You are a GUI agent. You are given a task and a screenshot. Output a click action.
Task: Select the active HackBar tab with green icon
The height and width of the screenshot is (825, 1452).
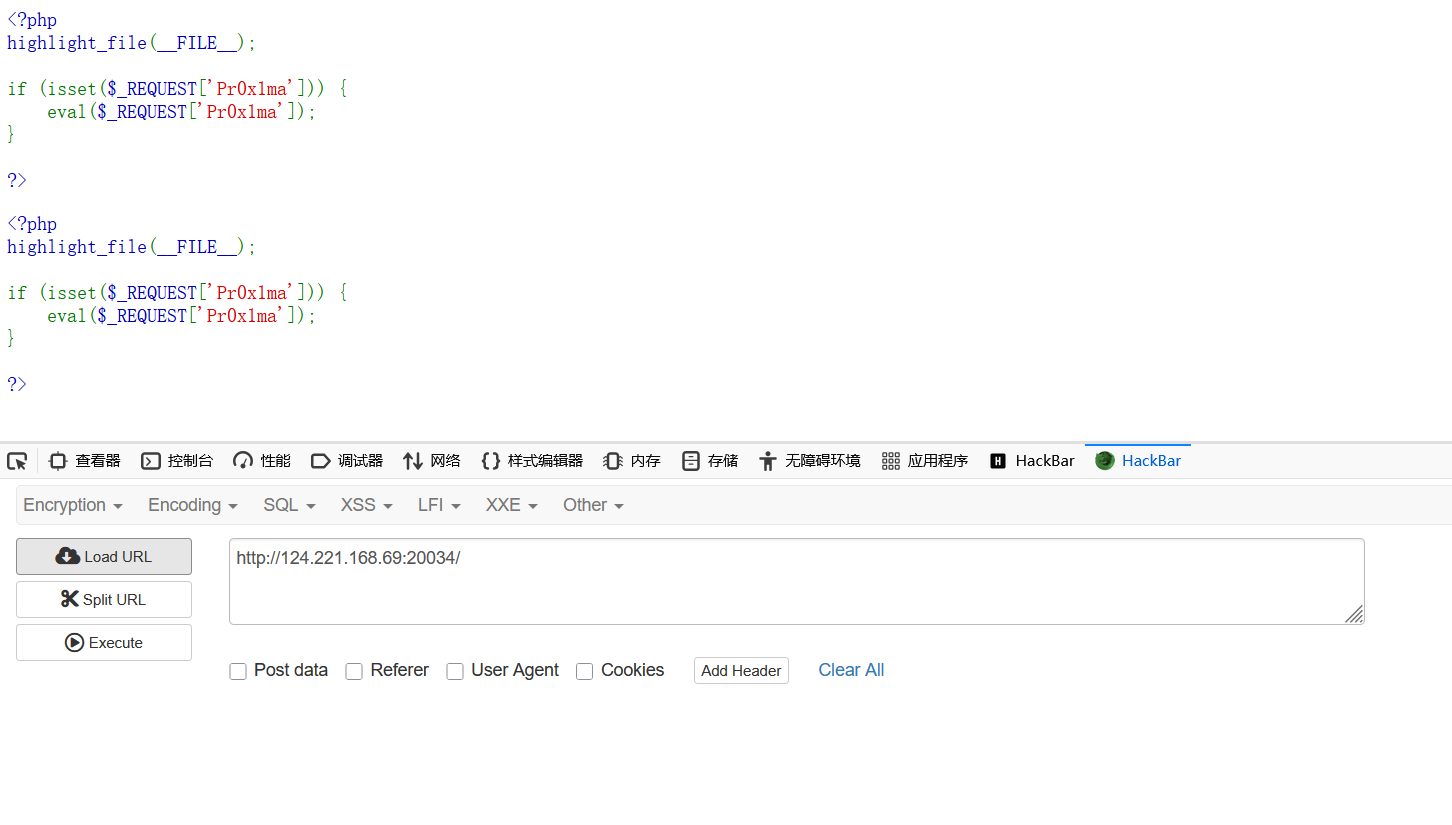(x=1138, y=461)
